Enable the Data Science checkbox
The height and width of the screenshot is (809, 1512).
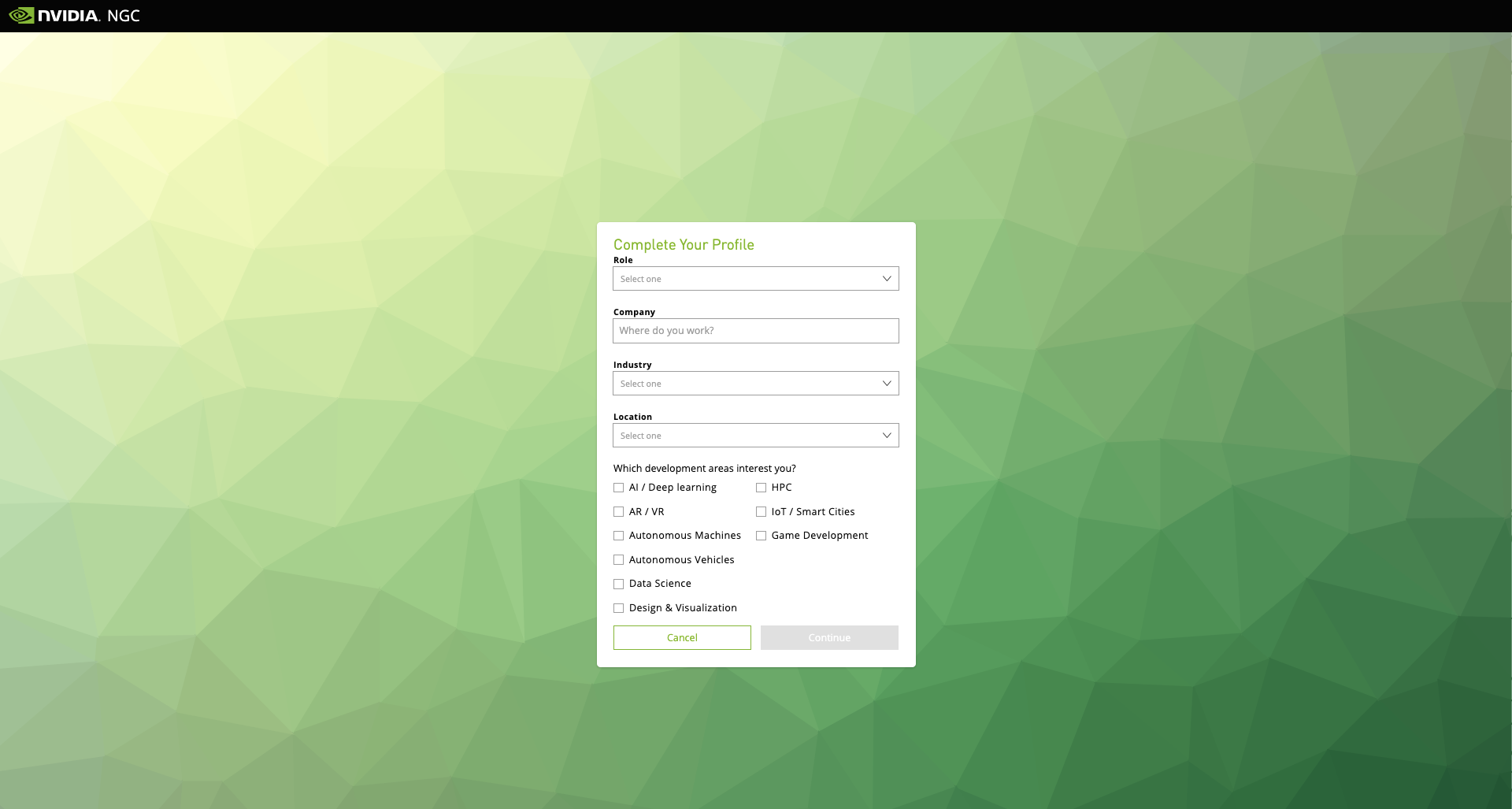(x=619, y=584)
